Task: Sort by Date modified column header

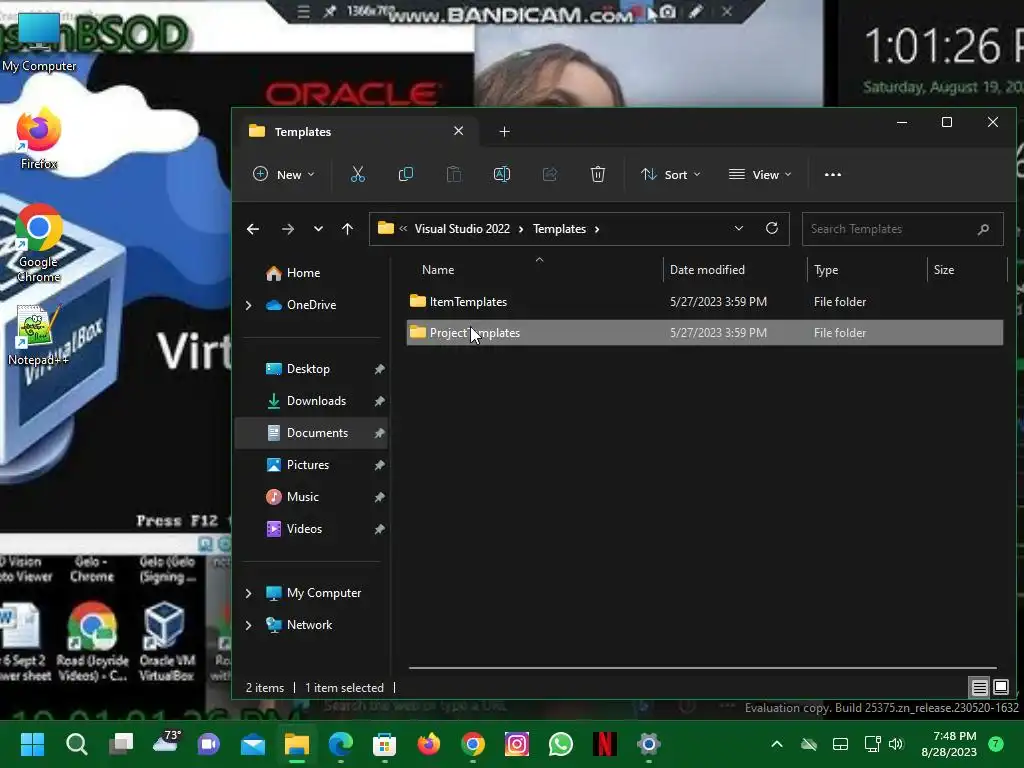Action: 707,270
